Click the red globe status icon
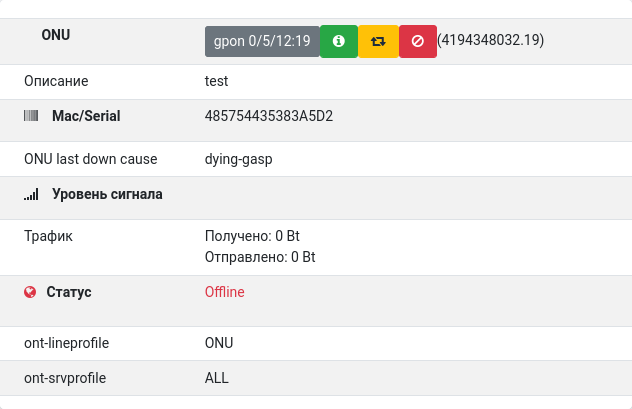Image resolution: width=632 pixels, height=409 pixels. [x=31, y=292]
